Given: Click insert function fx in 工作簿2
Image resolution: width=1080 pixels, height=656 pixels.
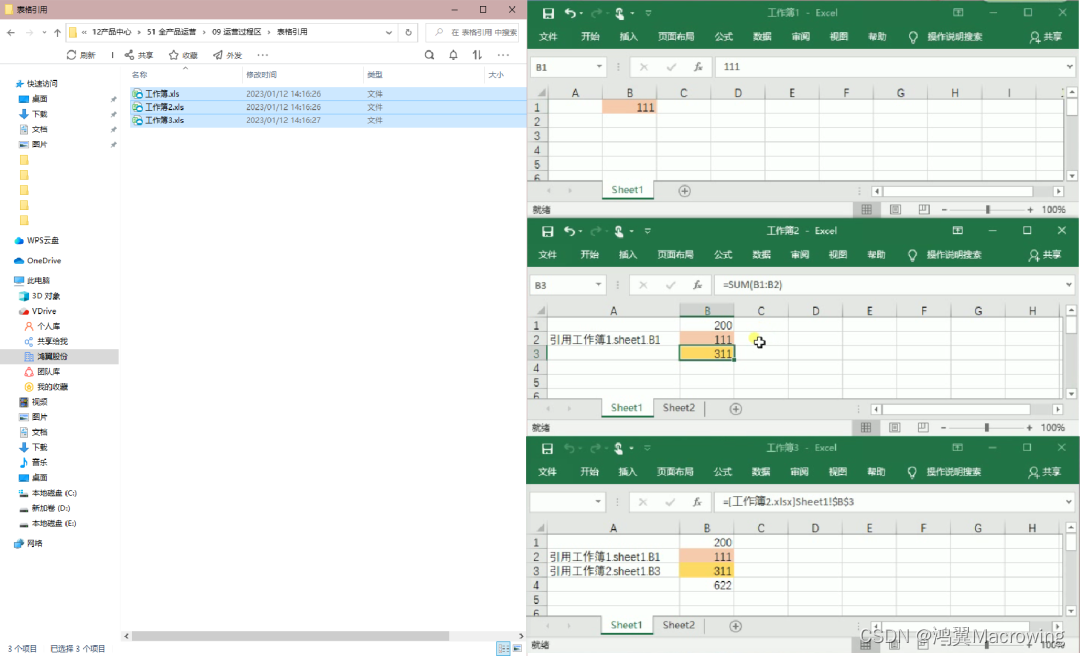Looking at the screenshot, I should click(698, 285).
